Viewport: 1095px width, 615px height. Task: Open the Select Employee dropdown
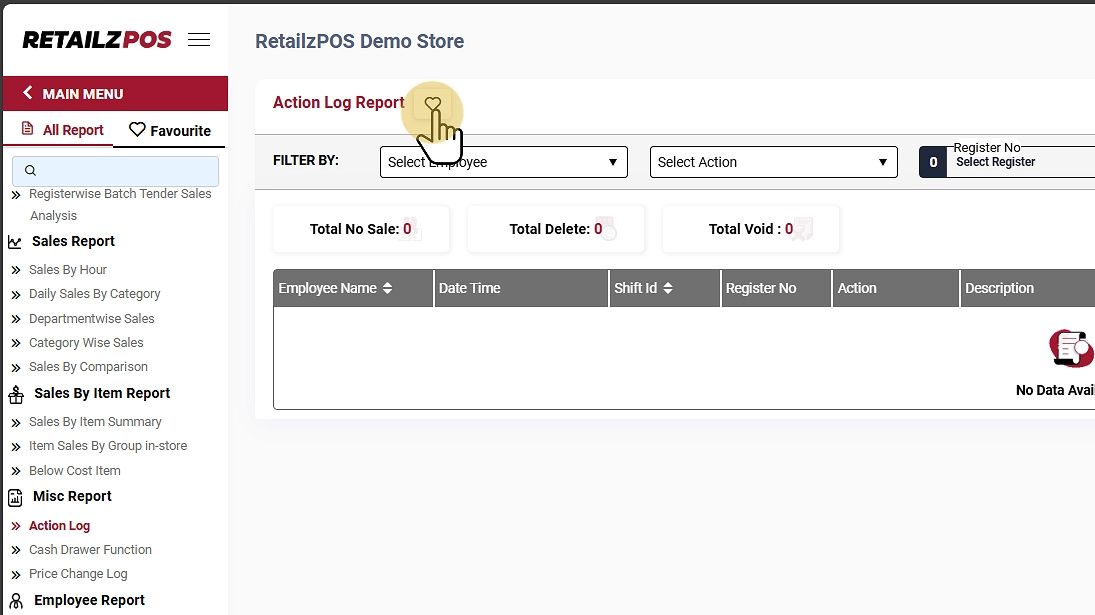pyautogui.click(x=503, y=162)
